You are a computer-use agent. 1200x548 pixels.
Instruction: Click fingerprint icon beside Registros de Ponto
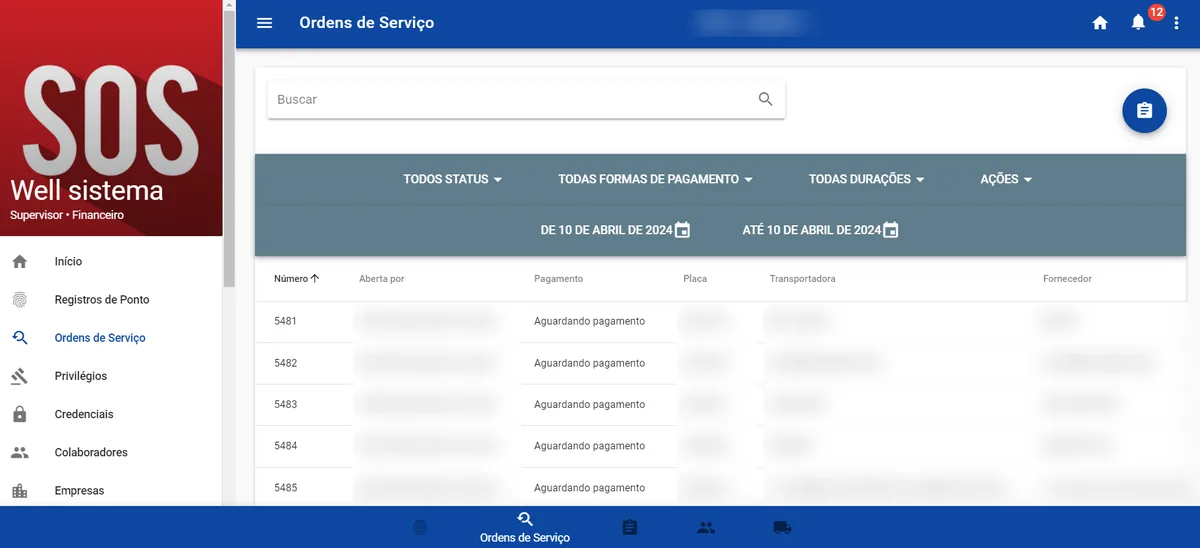point(19,299)
